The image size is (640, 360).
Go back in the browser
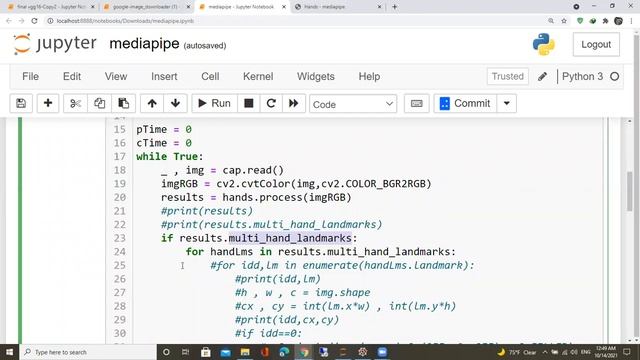(9, 21)
